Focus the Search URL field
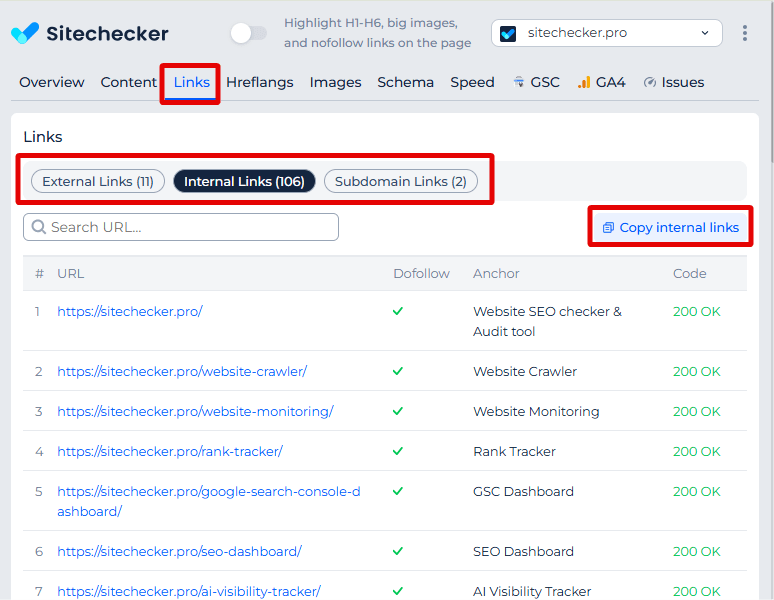Screen dimensions: 774x600 [x=181, y=227]
